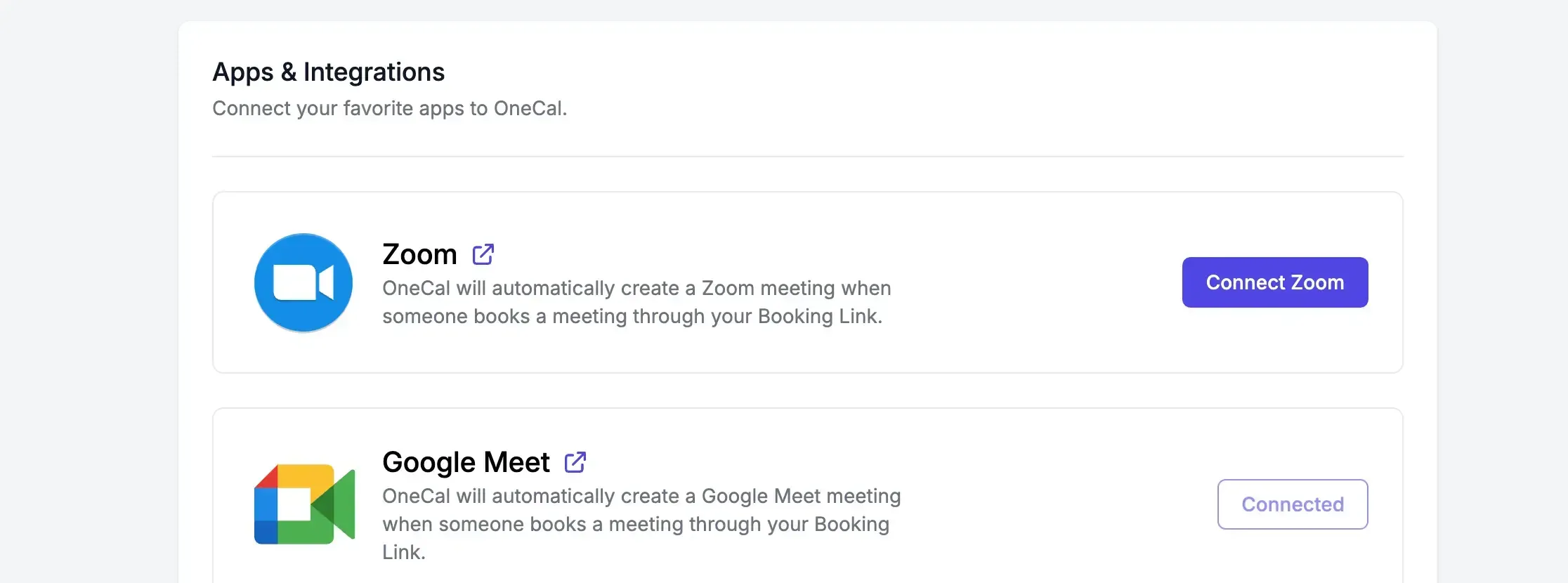Click the purple arrow icon next to Zoom heading

coord(483,254)
